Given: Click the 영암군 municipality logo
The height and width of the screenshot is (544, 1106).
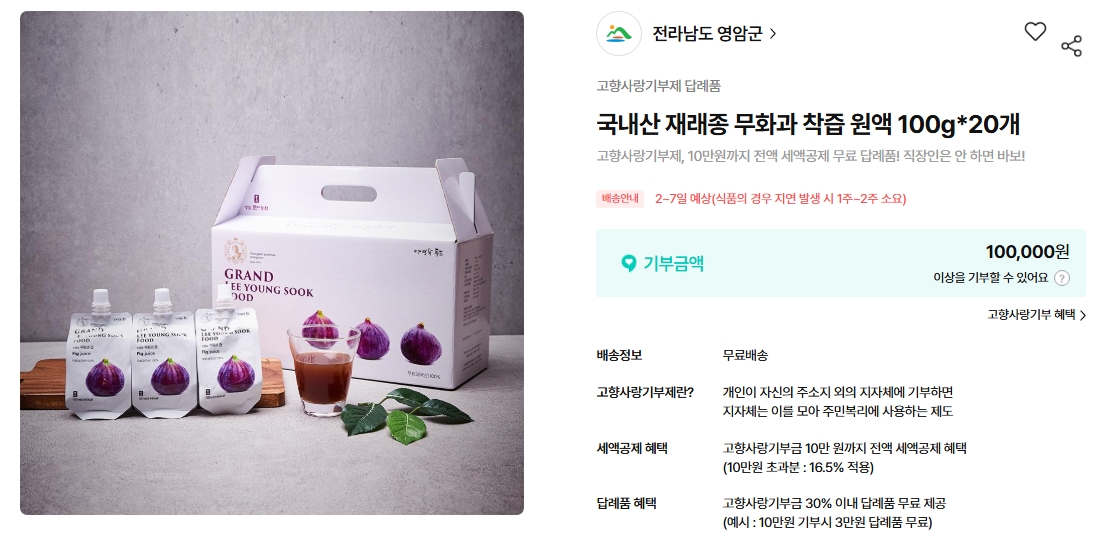Looking at the screenshot, I should tap(619, 33).
